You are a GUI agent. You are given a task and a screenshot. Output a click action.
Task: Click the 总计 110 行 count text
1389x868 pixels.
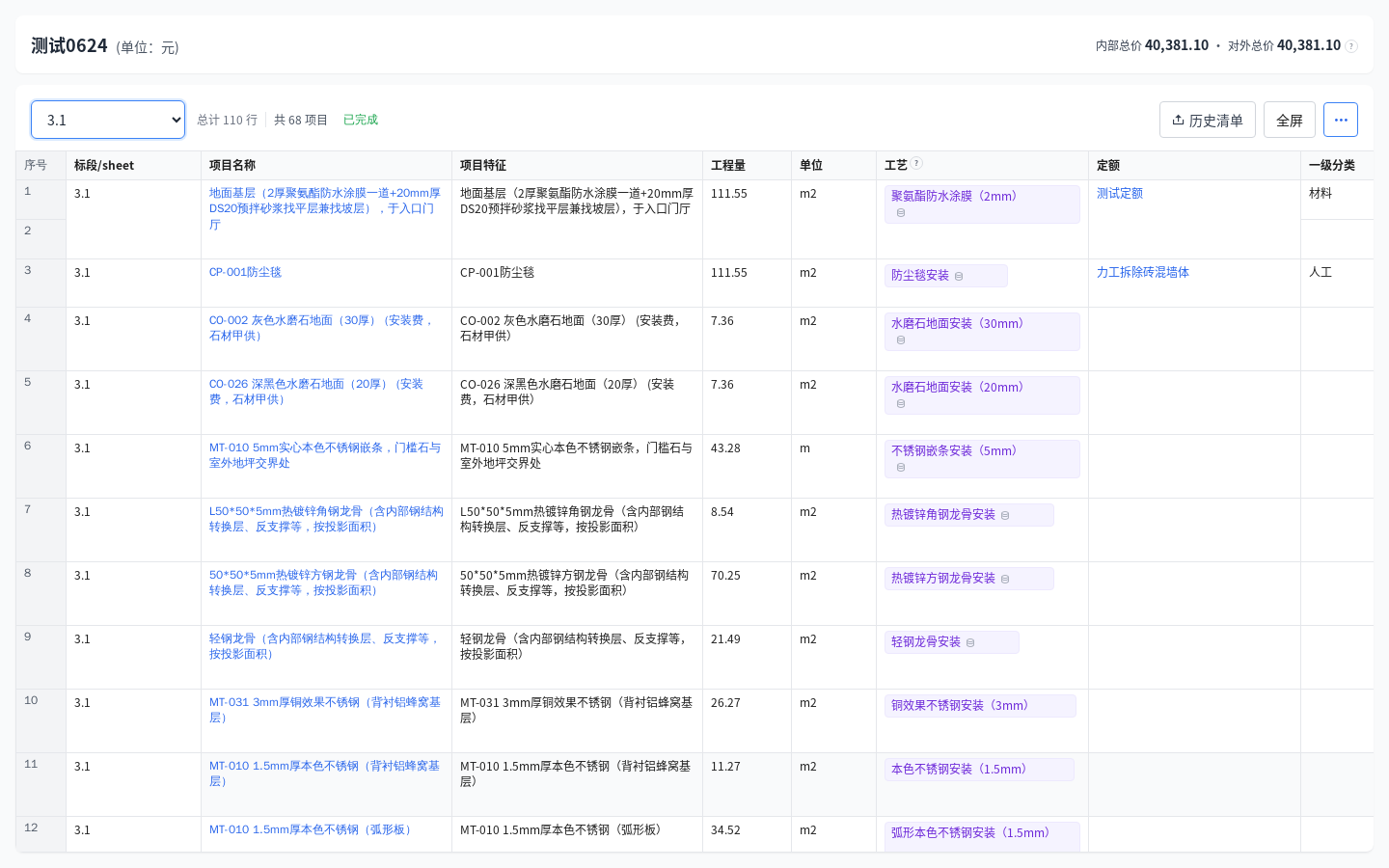click(227, 120)
